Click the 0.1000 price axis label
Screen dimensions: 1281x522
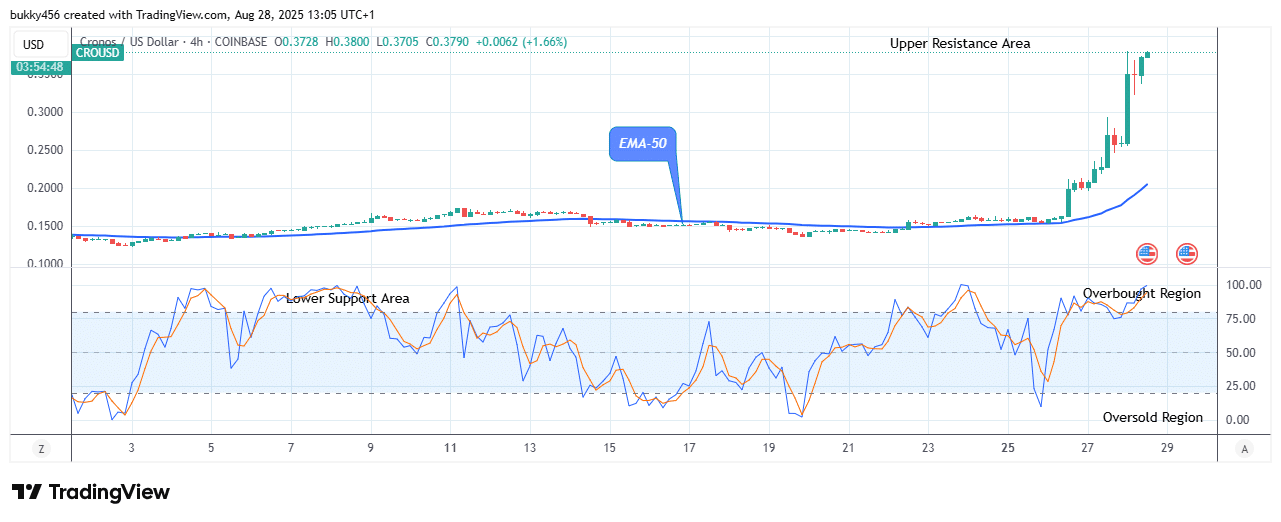click(x=47, y=264)
